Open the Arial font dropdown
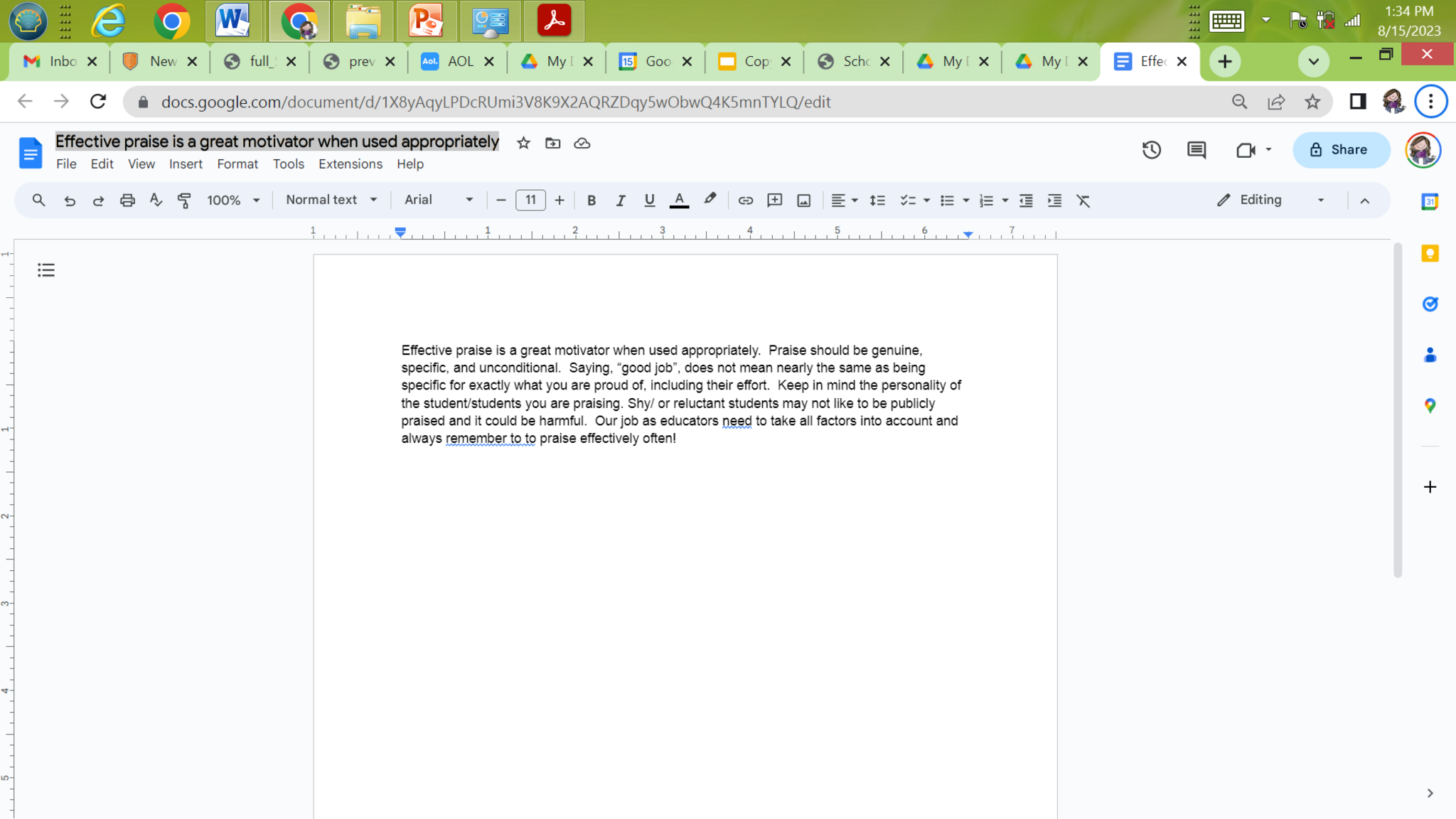 438,200
